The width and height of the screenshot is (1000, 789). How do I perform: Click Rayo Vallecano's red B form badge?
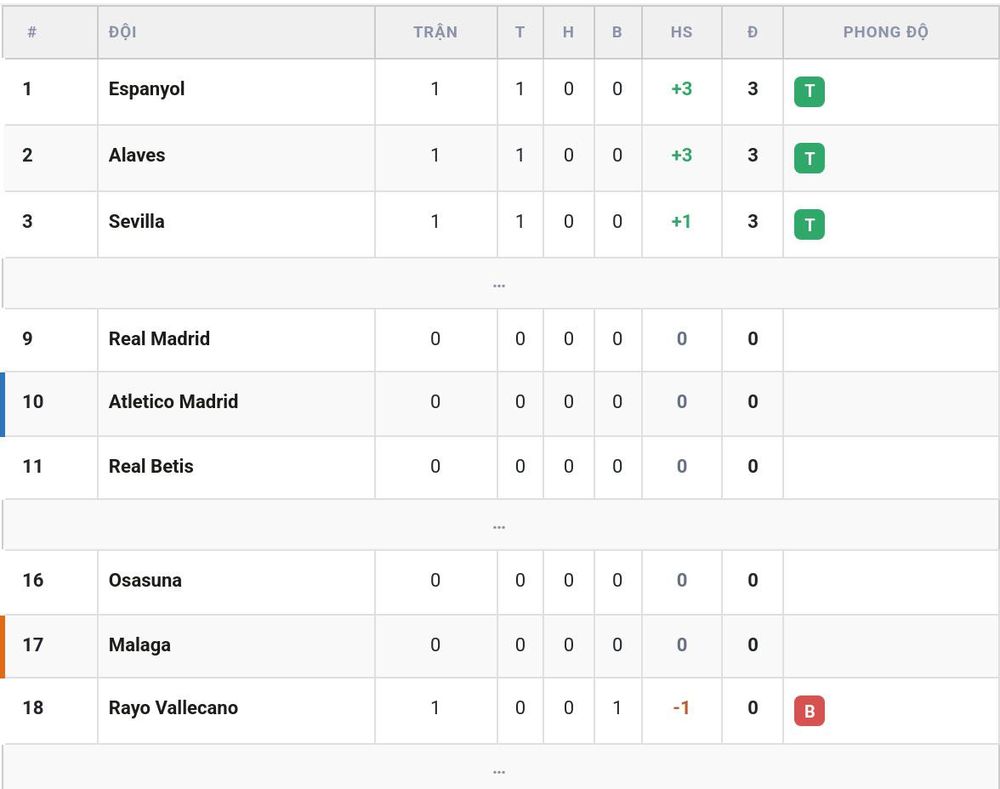coord(809,711)
